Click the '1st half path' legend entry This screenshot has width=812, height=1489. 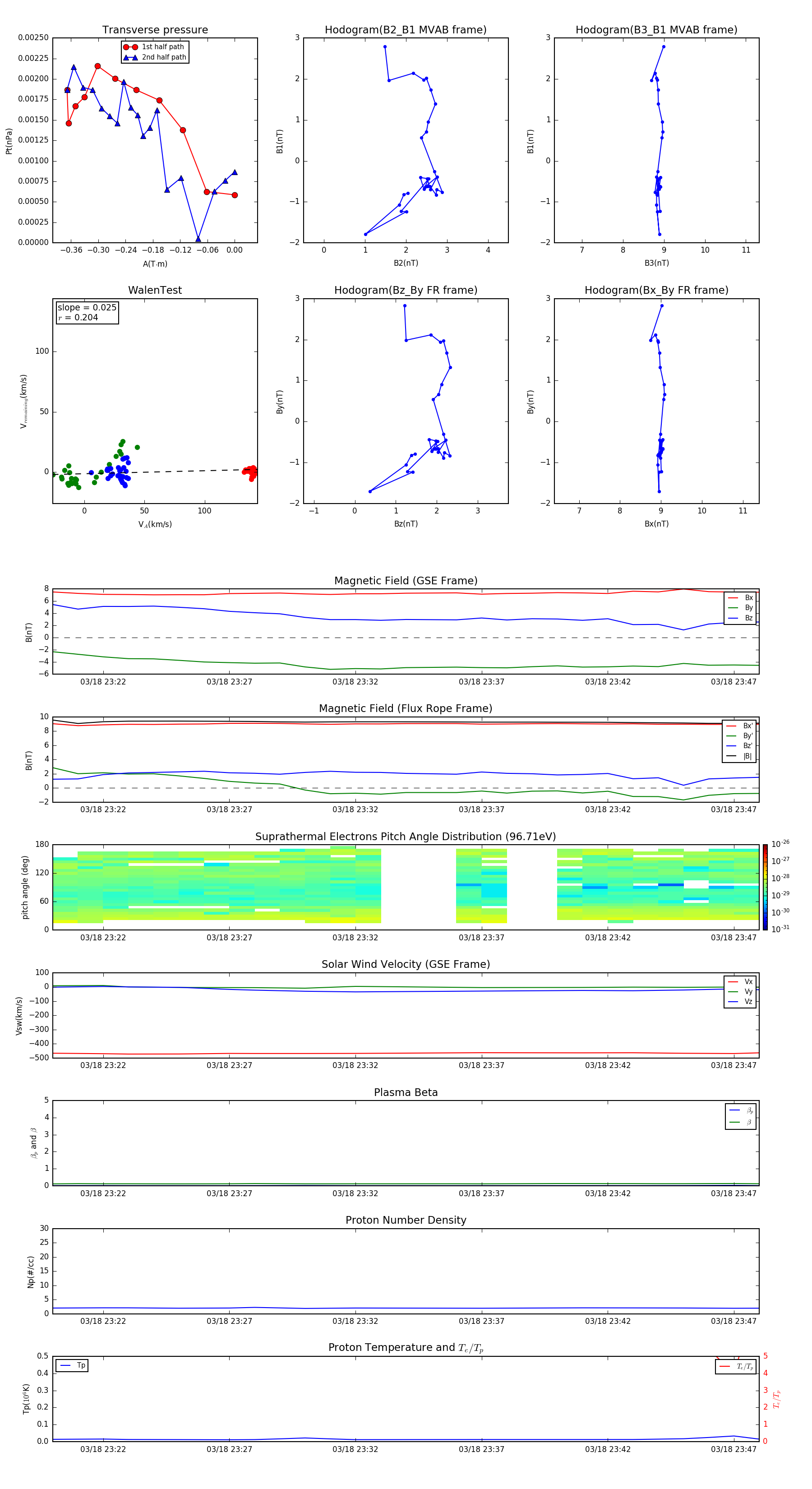(x=154, y=47)
